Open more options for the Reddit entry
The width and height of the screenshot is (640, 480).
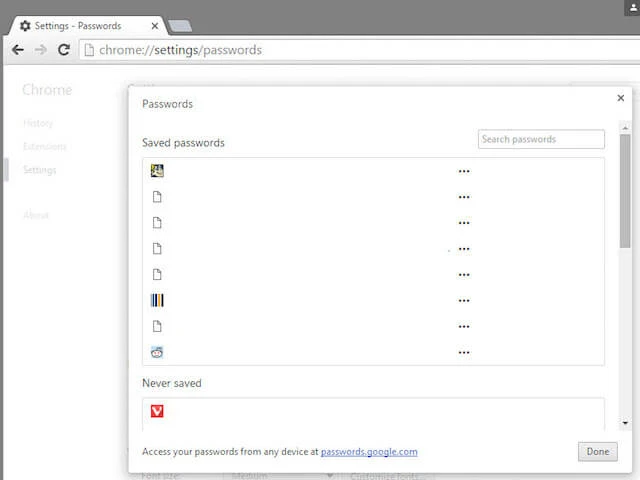coord(464,352)
